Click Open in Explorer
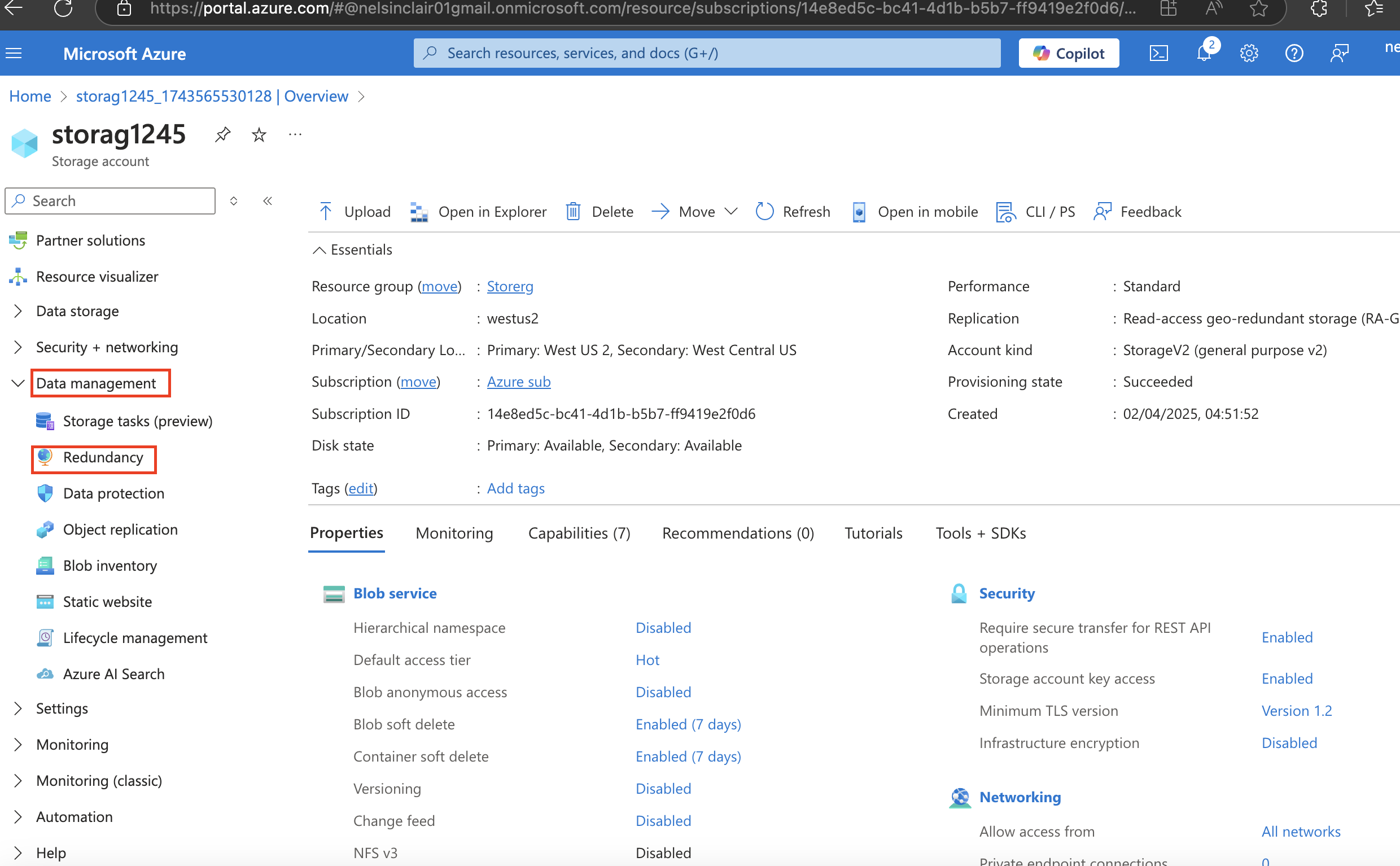 point(478,211)
